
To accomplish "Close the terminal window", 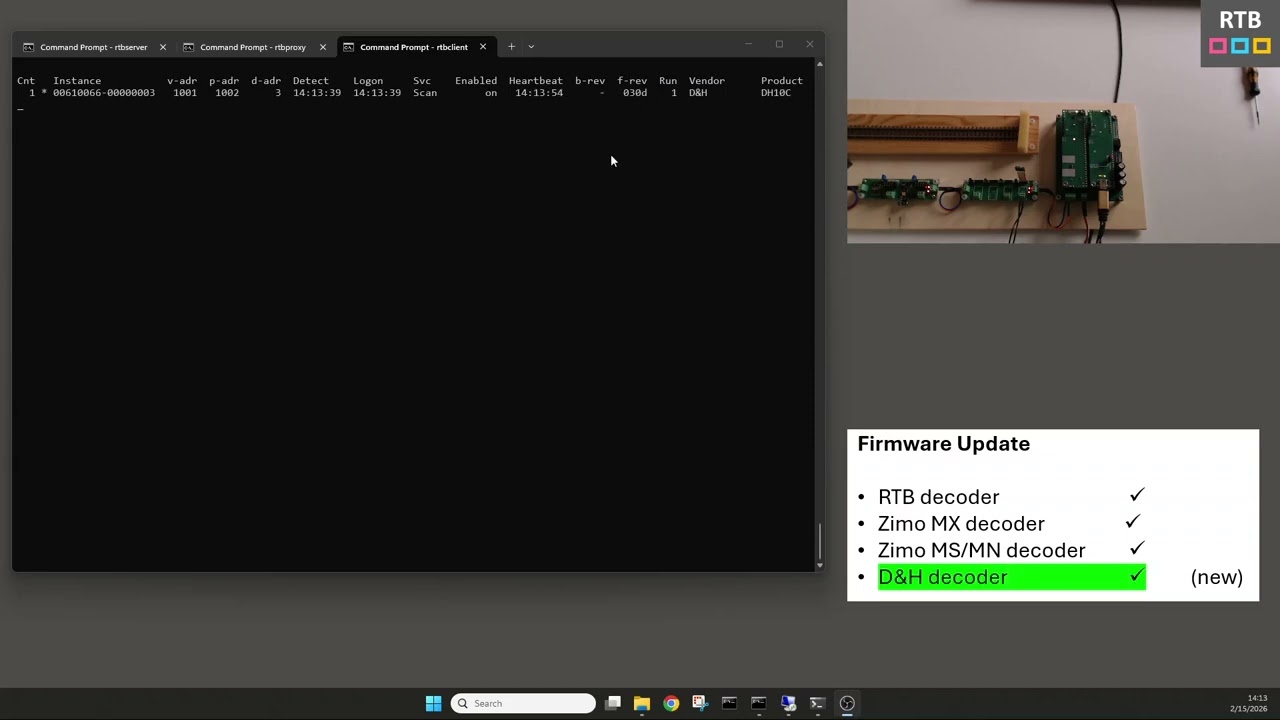I will click(x=809, y=44).
